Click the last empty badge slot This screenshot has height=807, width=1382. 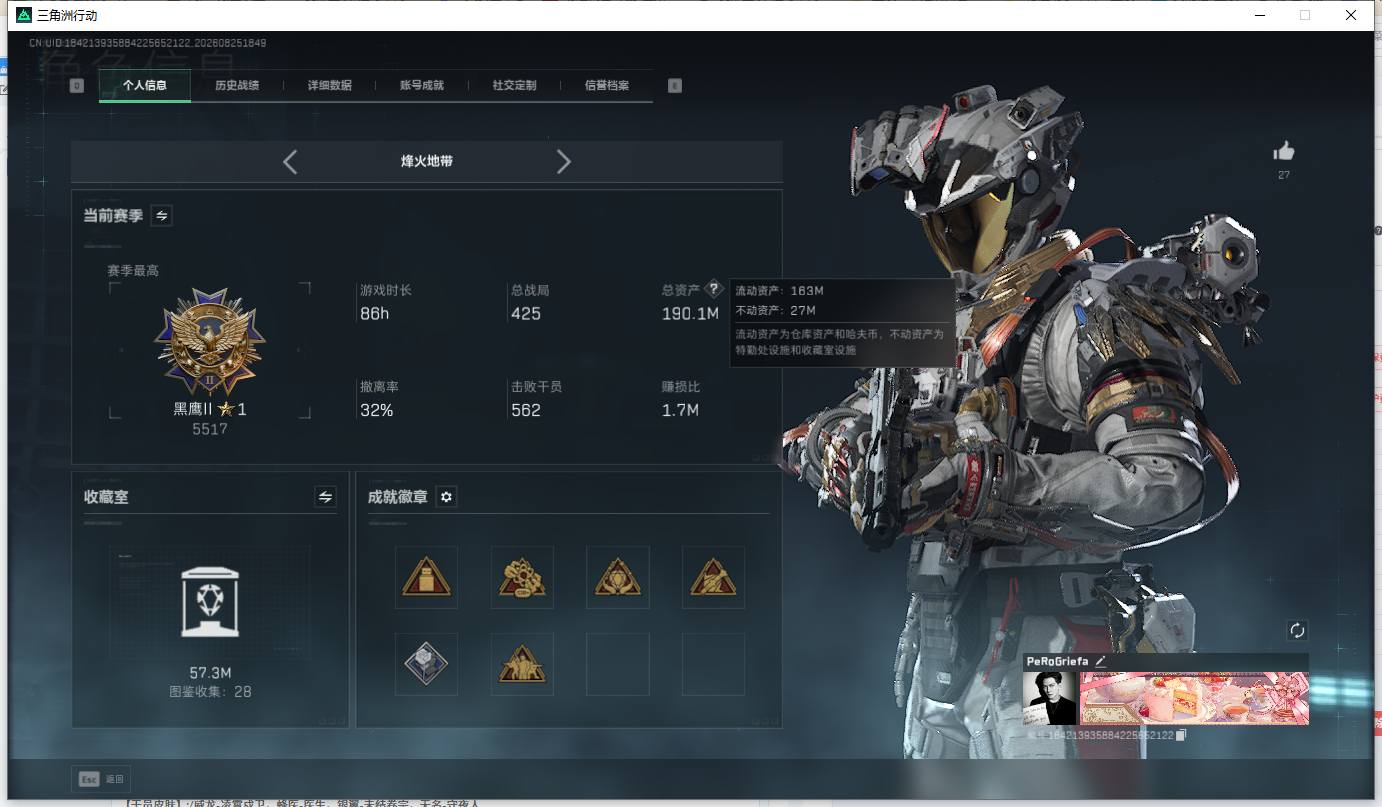pyautogui.click(x=714, y=663)
